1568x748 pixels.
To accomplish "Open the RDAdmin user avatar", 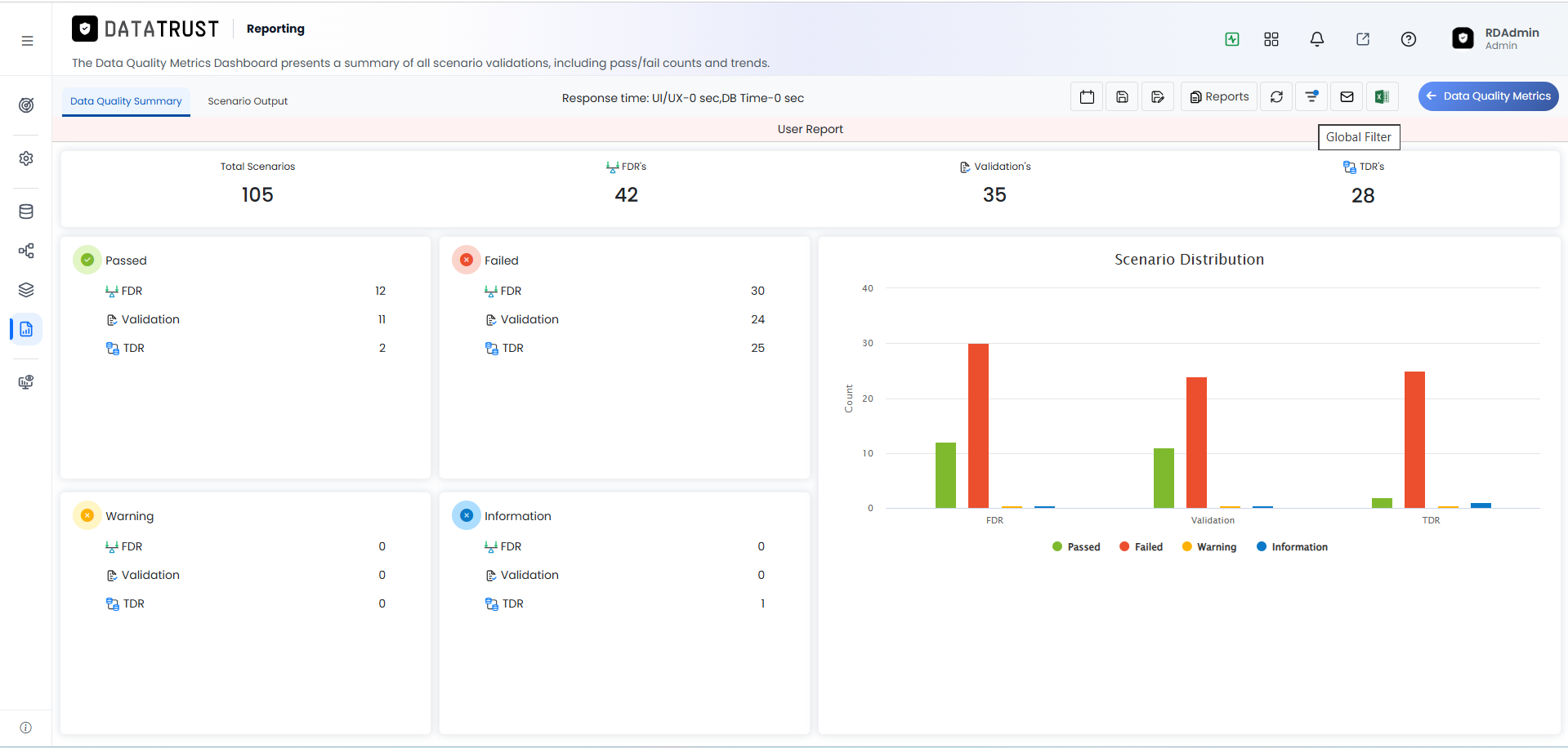I will (1463, 38).
